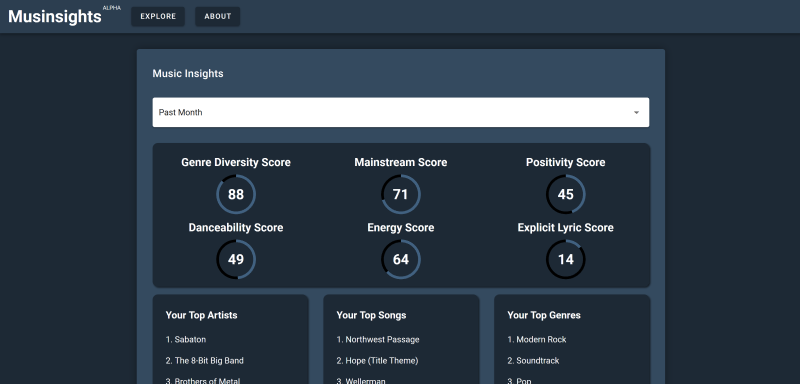Click the Positivity Score gauge showing 45

[566, 194]
